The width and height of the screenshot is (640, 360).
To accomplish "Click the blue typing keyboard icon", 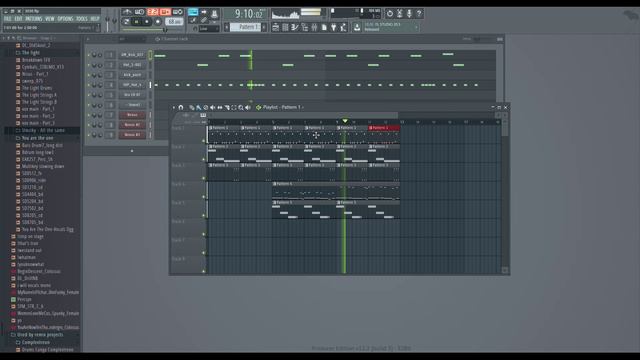I will (x=193, y=12).
